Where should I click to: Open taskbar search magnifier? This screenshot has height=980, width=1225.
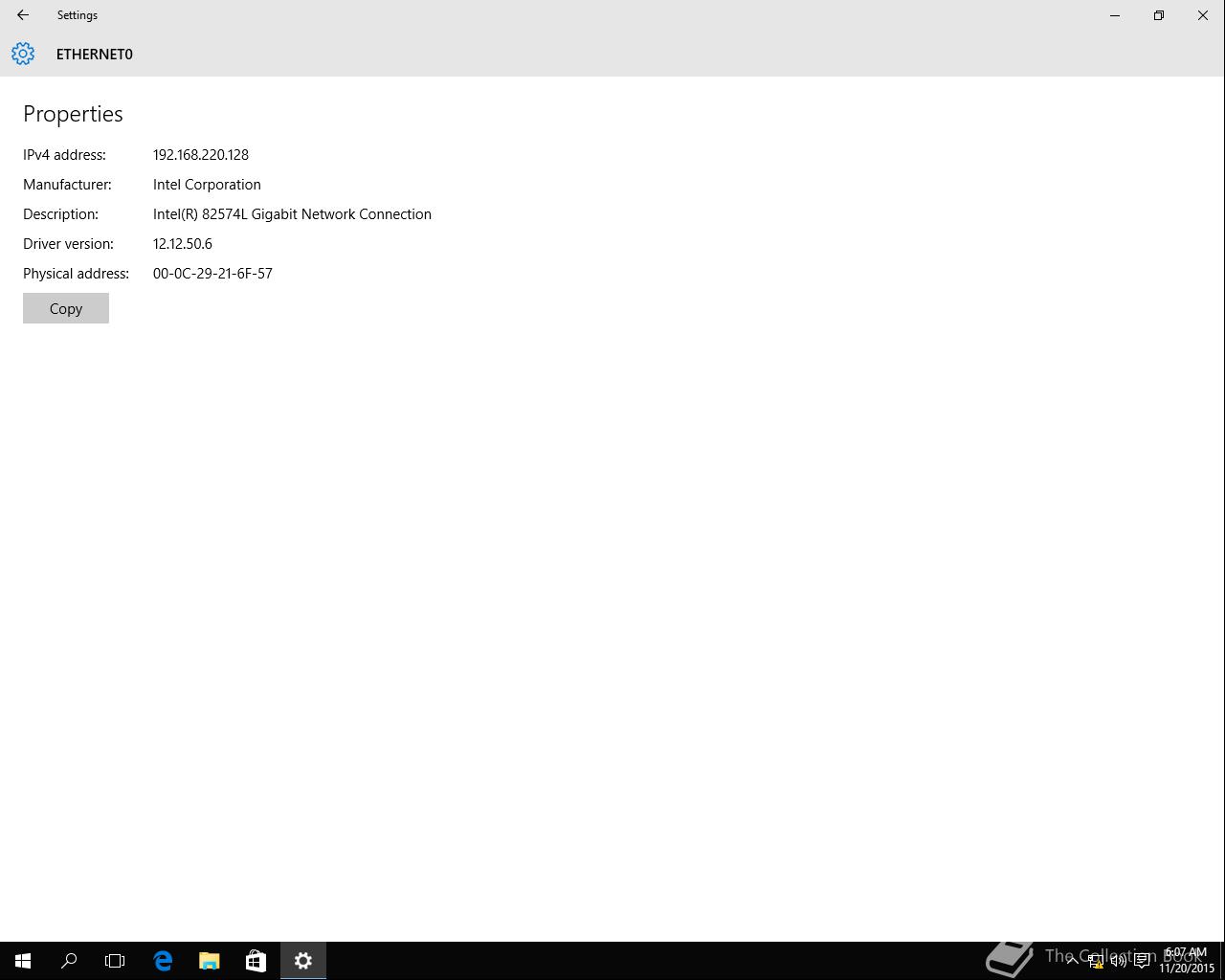coord(69,961)
